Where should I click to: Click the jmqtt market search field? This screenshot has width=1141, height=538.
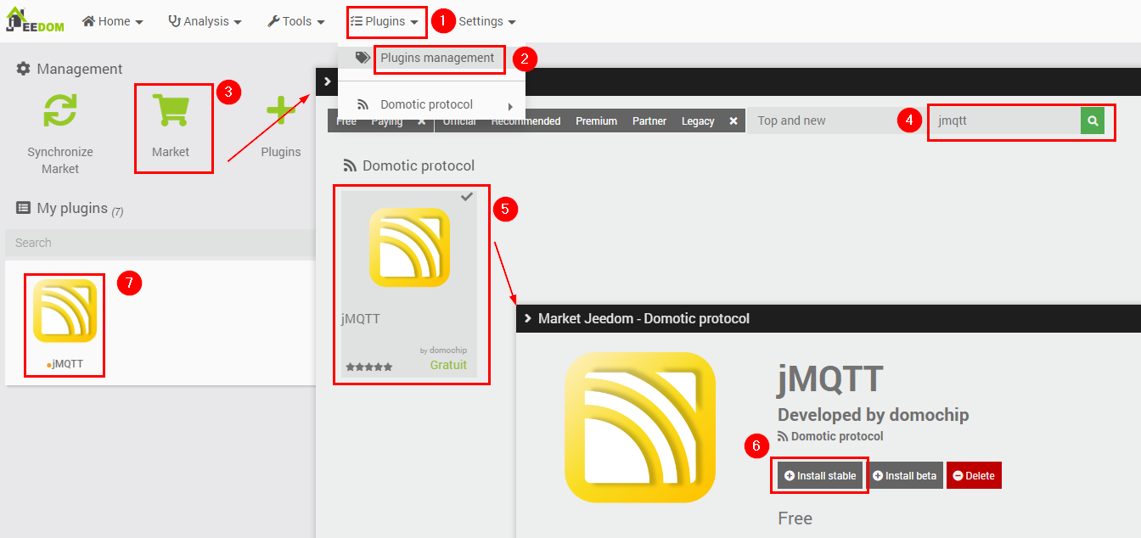pos(1006,121)
